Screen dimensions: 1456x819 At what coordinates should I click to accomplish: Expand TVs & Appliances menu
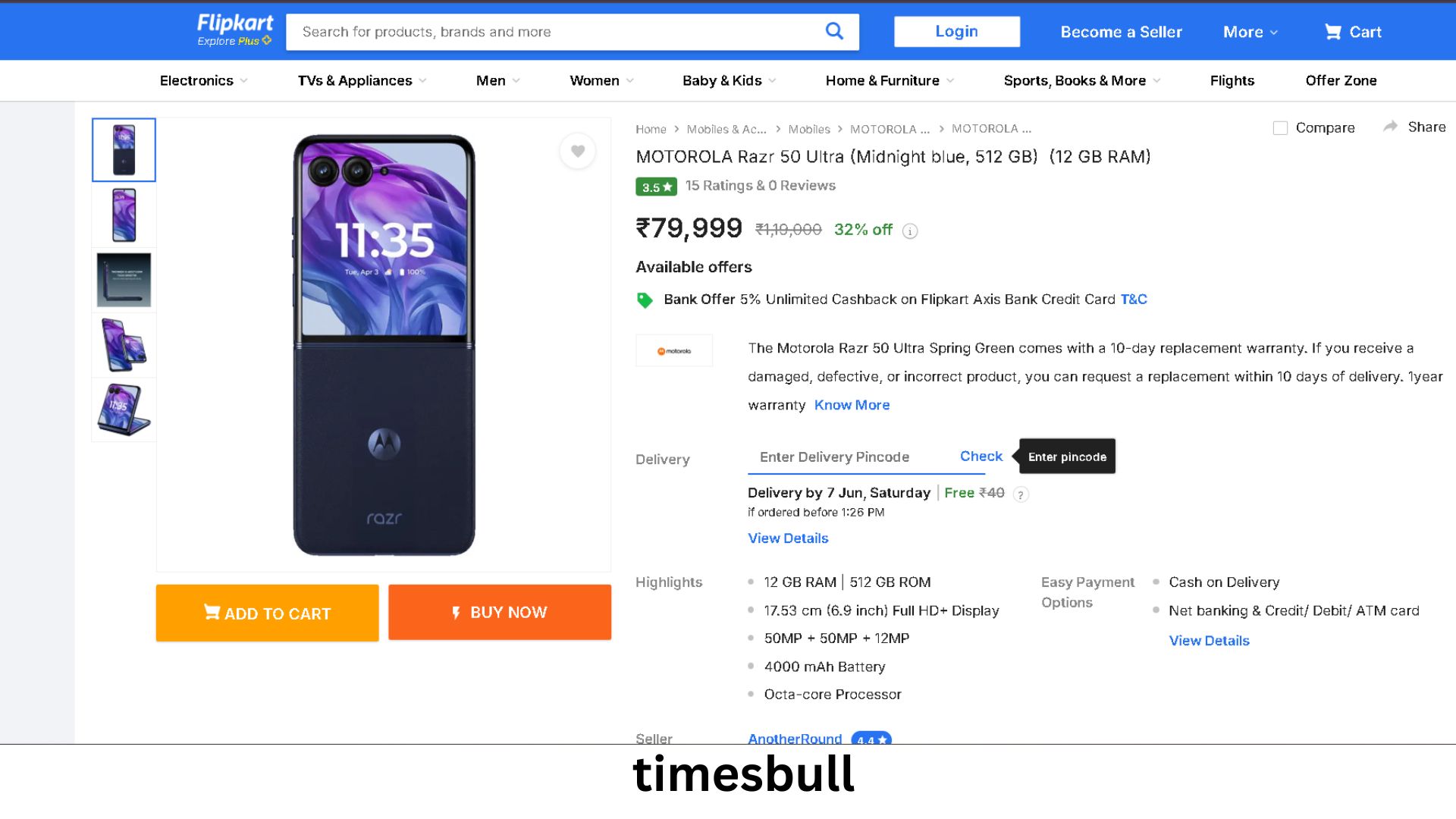pos(362,80)
